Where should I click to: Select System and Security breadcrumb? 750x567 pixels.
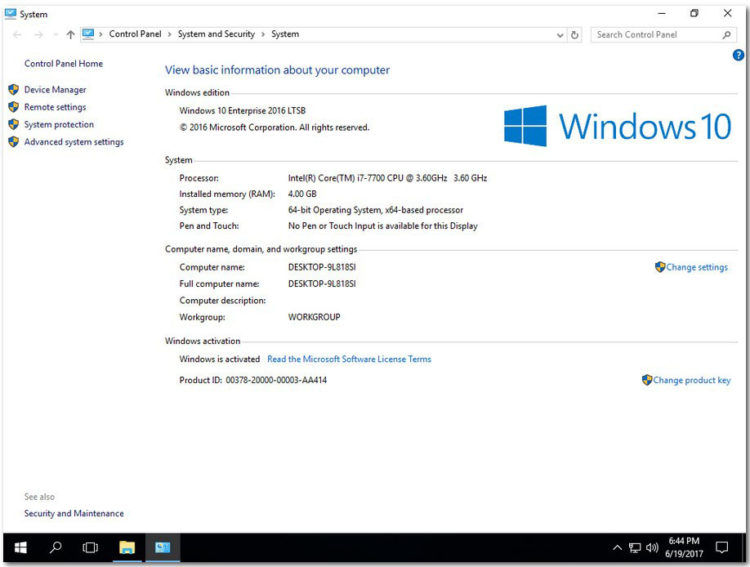click(216, 34)
